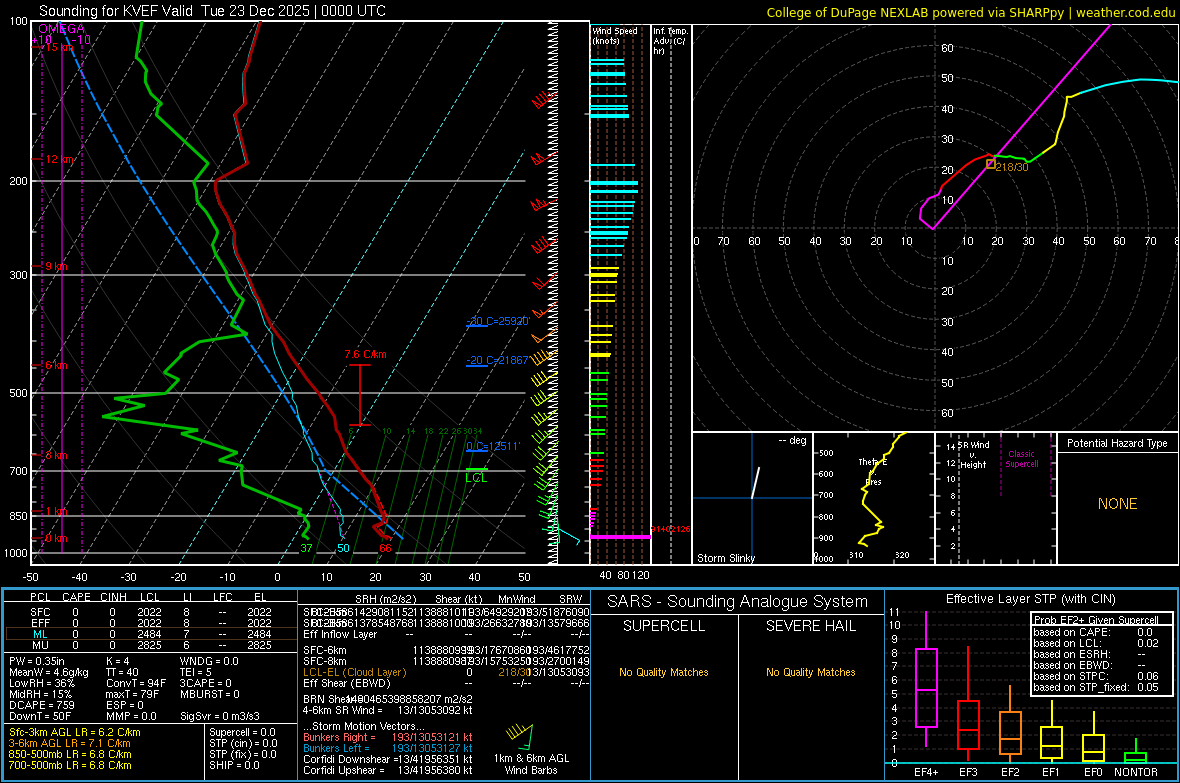Click the SEVERE HAIL heading
The image size is (1180, 783).
(810, 626)
